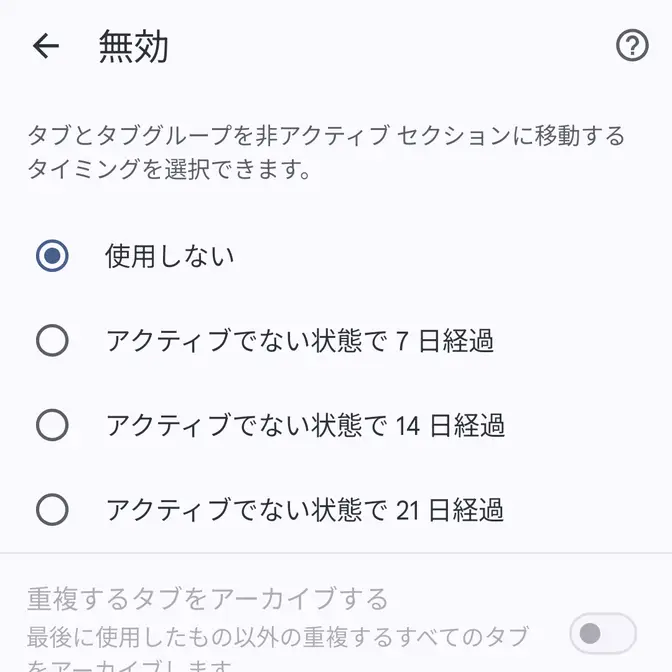Click the アクティブでない状態で 14 日経過 label
This screenshot has width=672, height=672.
(305, 426)
